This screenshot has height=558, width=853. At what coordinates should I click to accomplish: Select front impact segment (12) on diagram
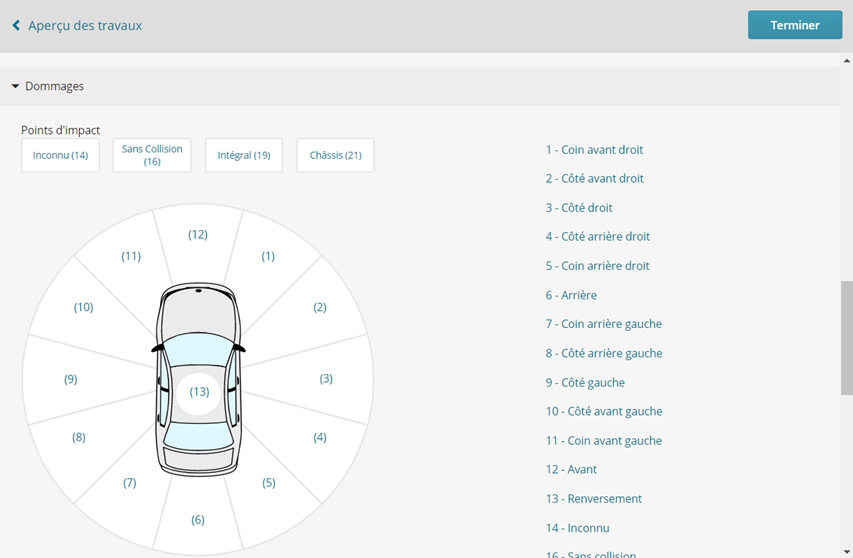tap(198, 235)
